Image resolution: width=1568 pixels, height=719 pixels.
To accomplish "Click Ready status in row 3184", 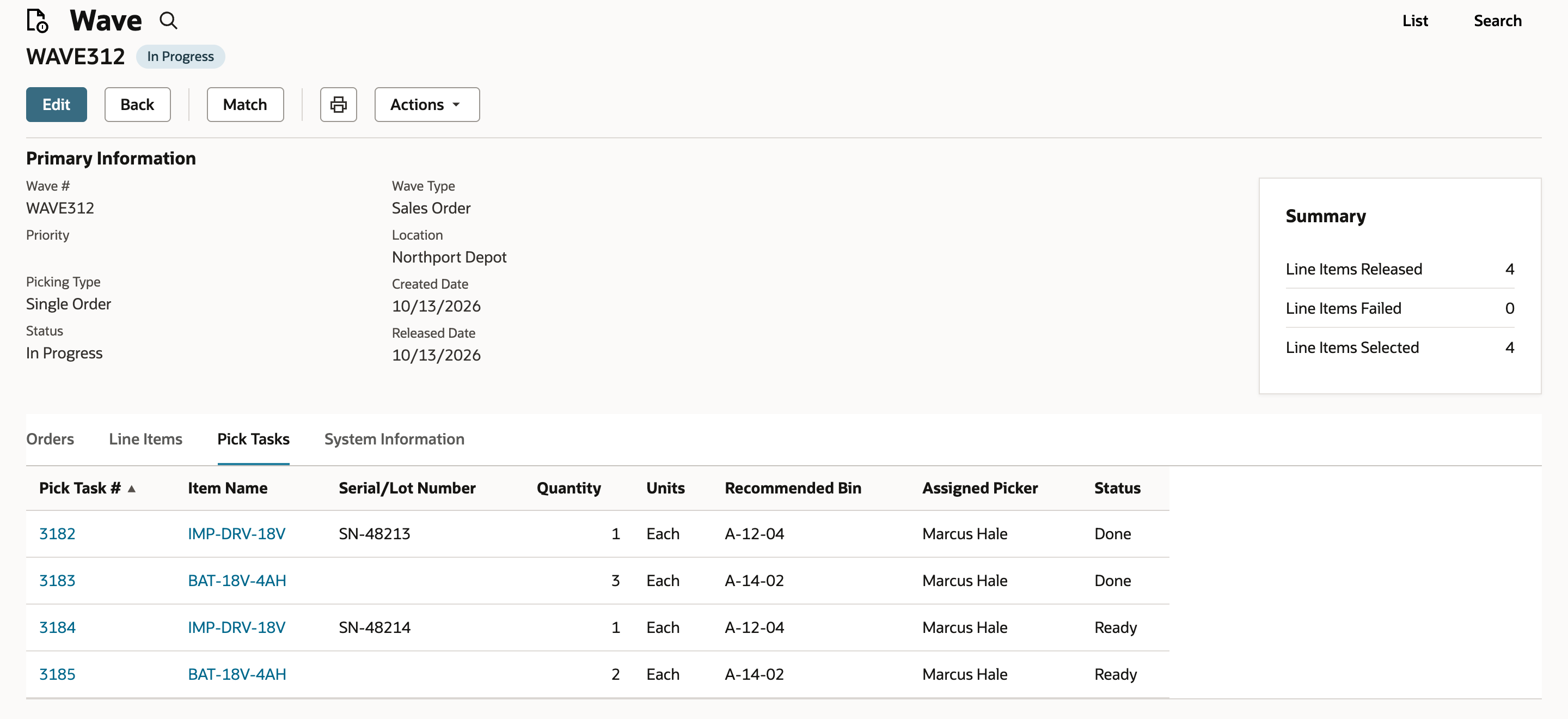I will click(x=1115, y=627).
